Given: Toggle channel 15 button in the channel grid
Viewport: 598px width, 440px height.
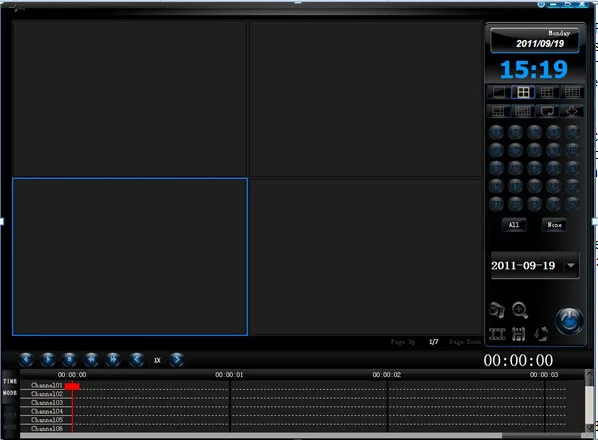Looking at the screenshot, I should [572, 168].
